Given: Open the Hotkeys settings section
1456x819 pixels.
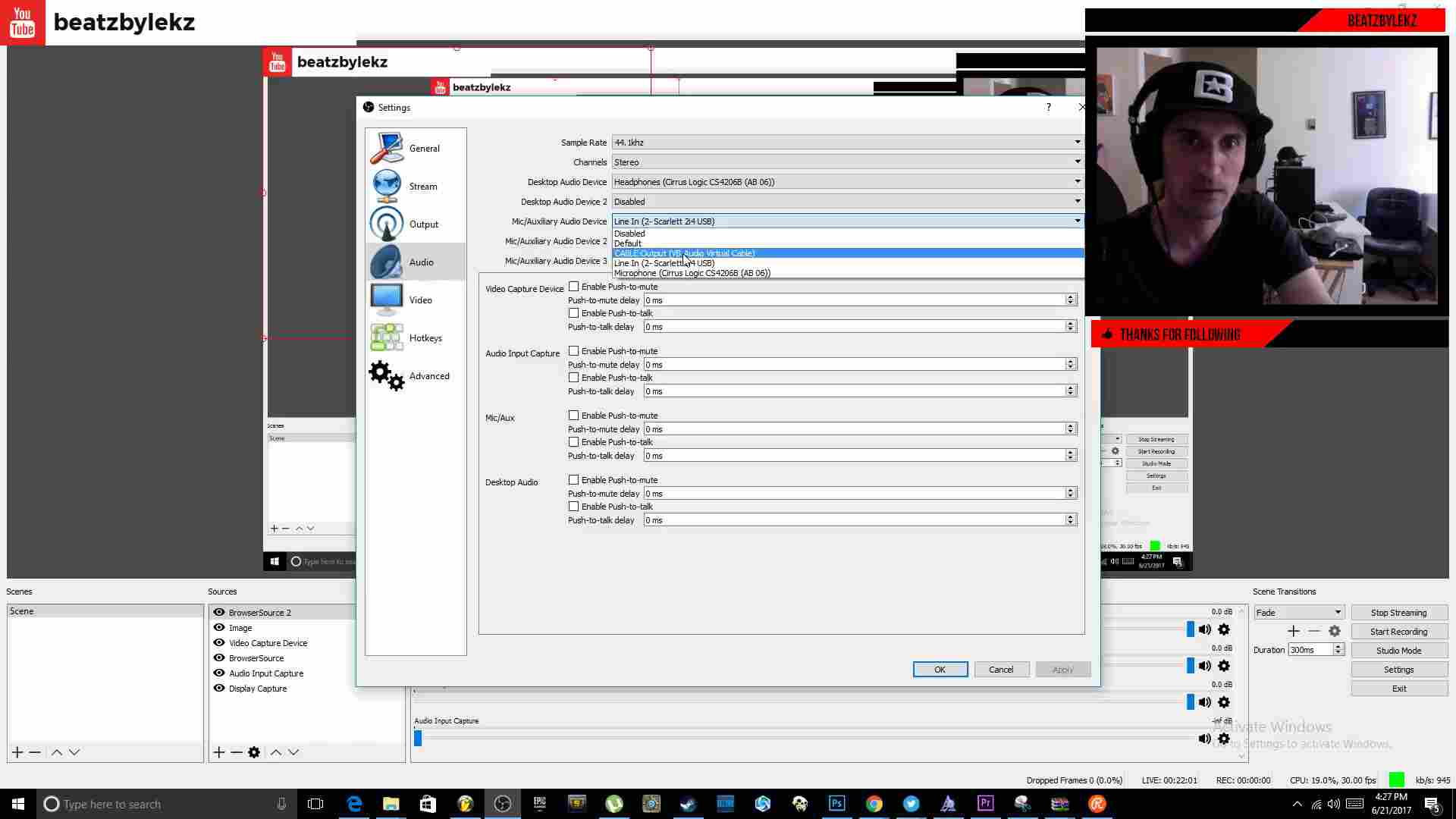Looking at the screenshot, I should pyautogui.click(x=416, y=337).
